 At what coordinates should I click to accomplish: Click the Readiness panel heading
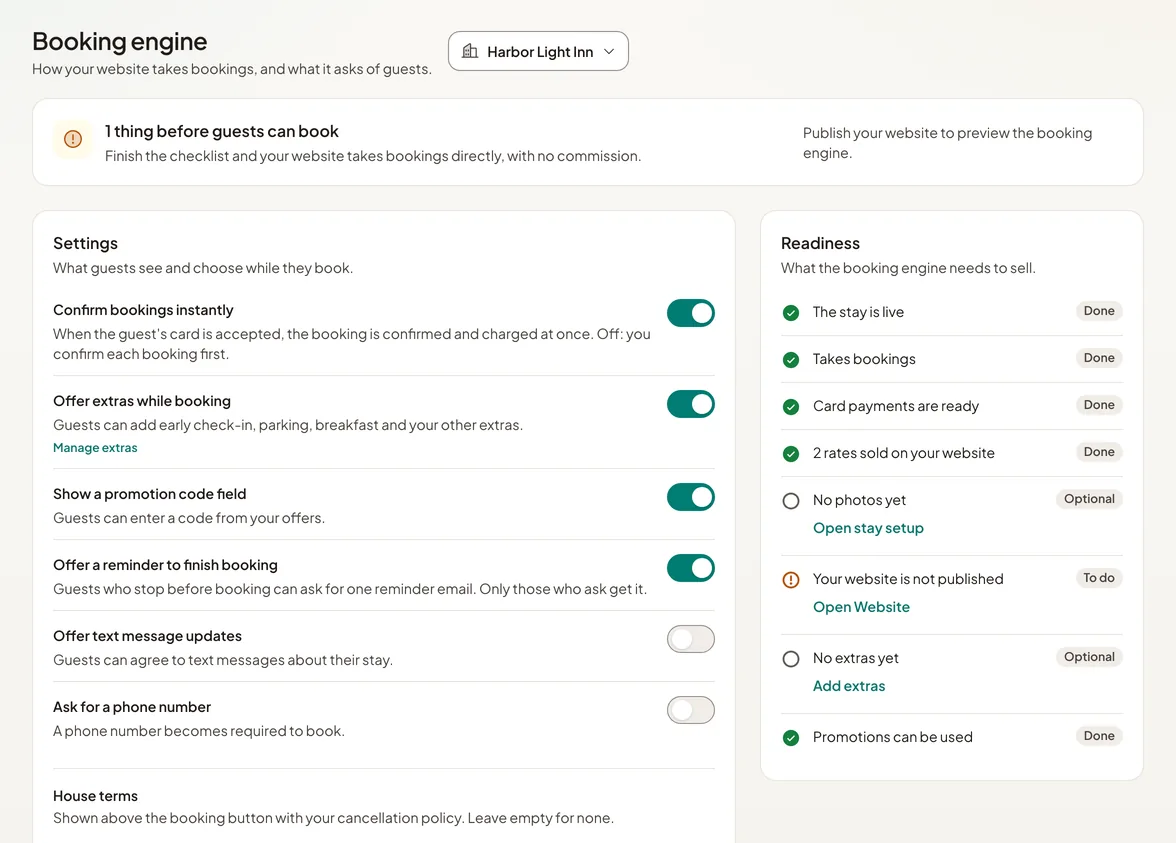(x=820, y=243)
